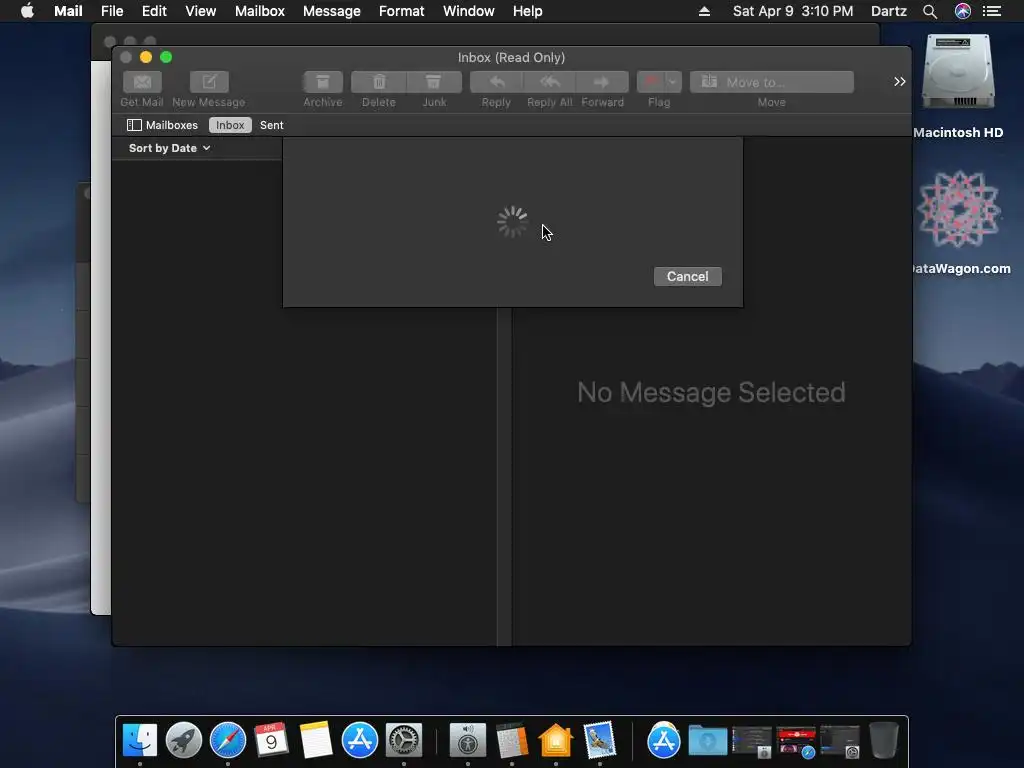Minimize the Inbox window with yellow button
The height and width of the screenshot is (768, 1024).
(146, 57)
